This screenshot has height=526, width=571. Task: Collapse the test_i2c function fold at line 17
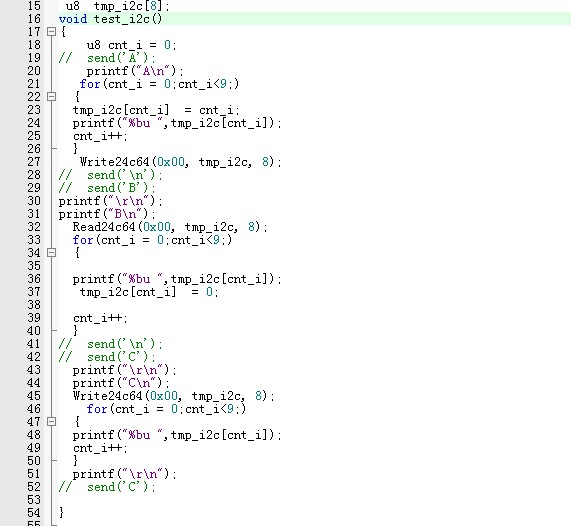pos(51,32)
